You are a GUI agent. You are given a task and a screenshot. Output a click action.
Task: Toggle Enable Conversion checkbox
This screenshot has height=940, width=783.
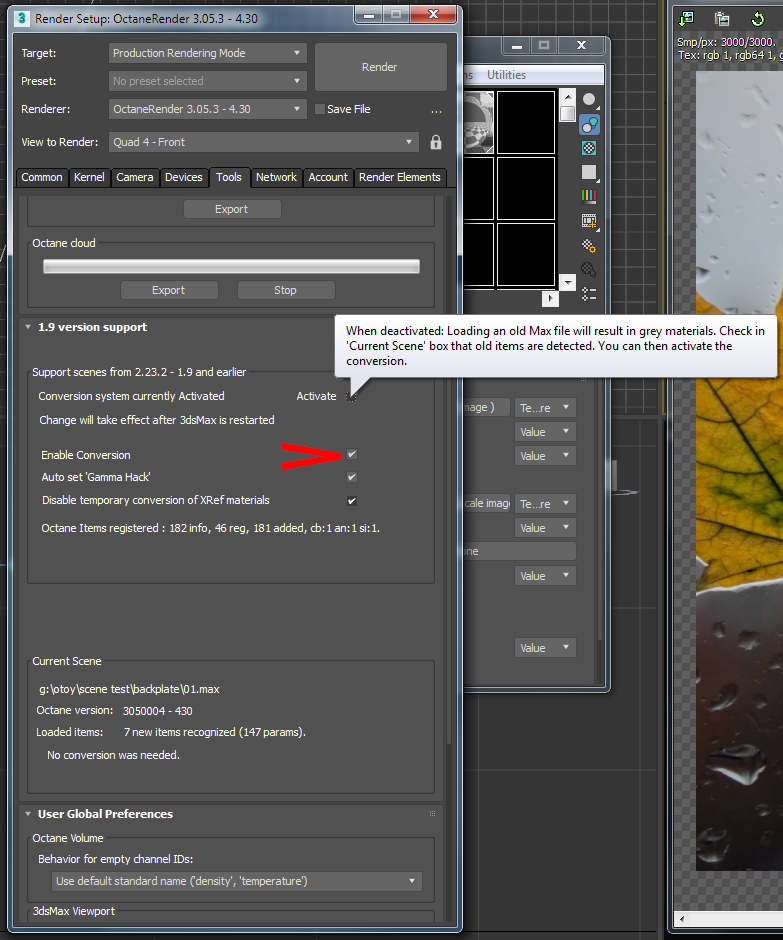(352, 454)
